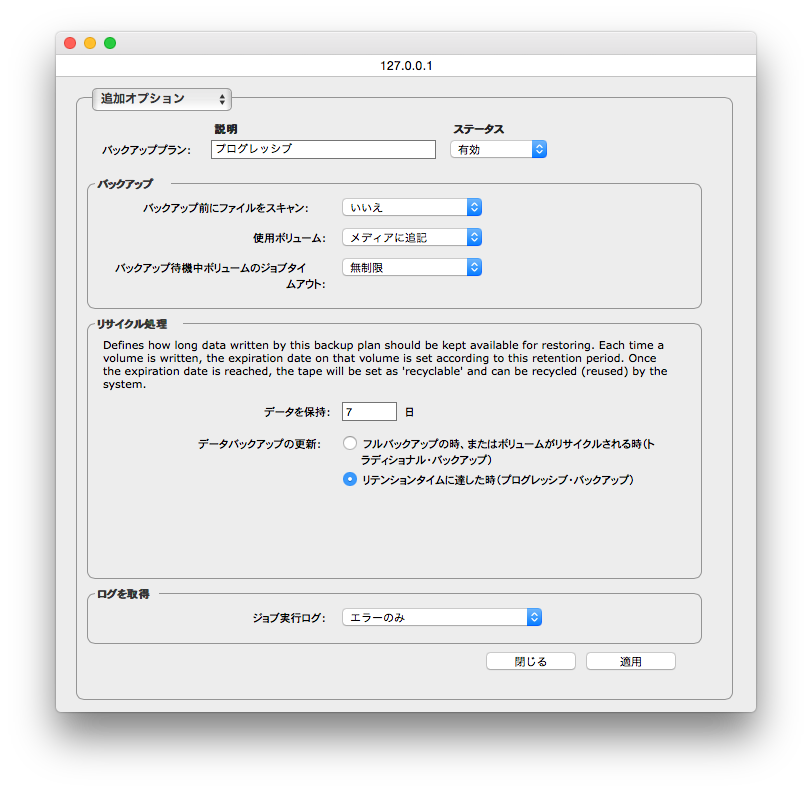Click the リサイクル処理 section heading
Screen dimensions: 812x792
(131, 324)
